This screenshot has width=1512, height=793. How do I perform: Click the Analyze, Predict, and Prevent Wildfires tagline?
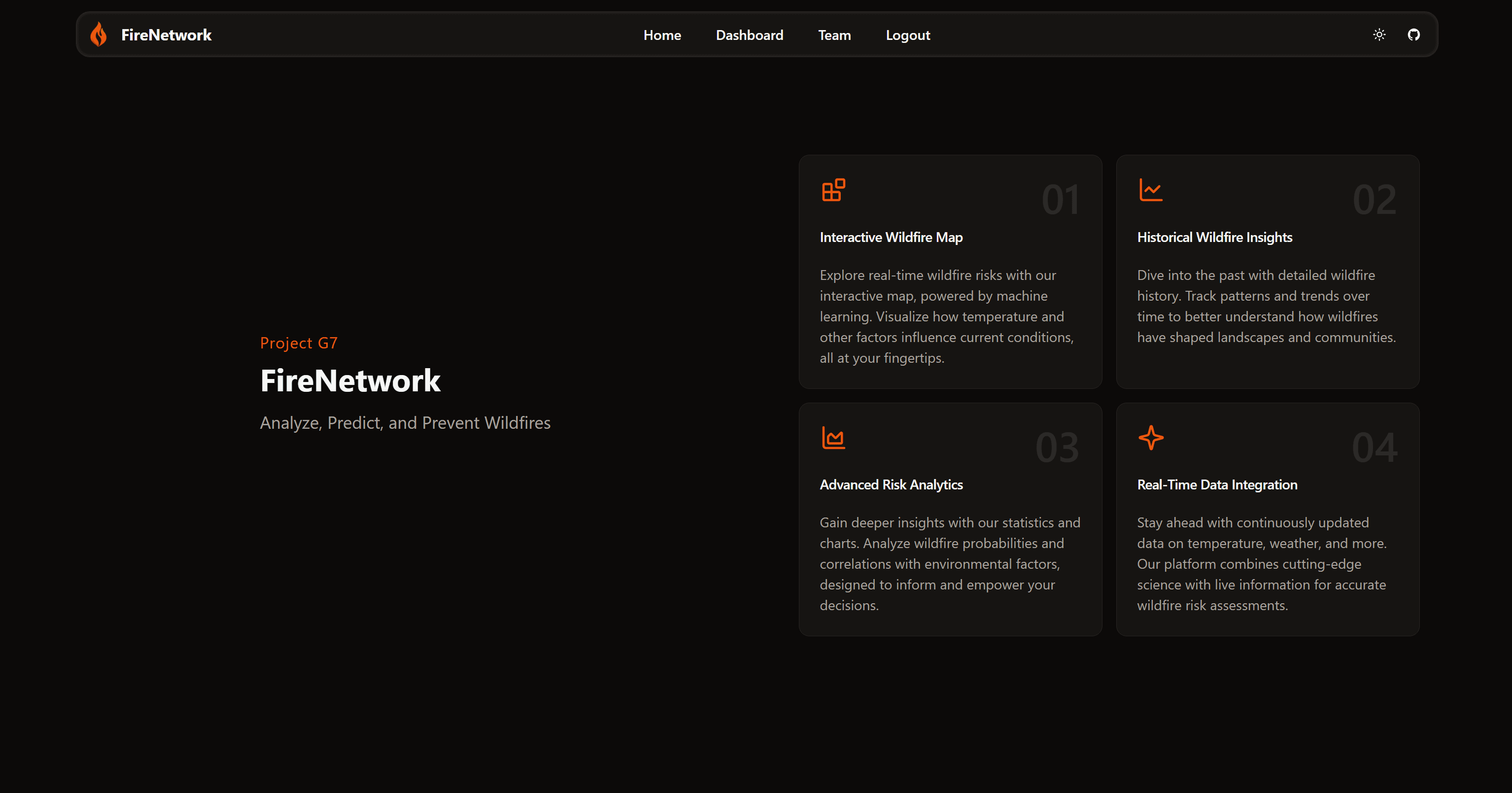click(x=405, y=422)
